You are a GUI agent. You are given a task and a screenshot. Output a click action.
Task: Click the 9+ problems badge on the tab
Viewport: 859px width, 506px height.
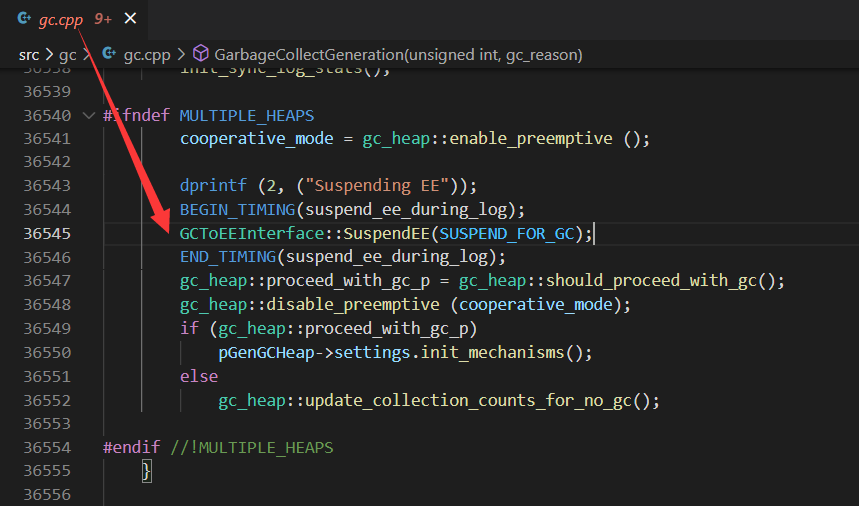tap(103, 19)
